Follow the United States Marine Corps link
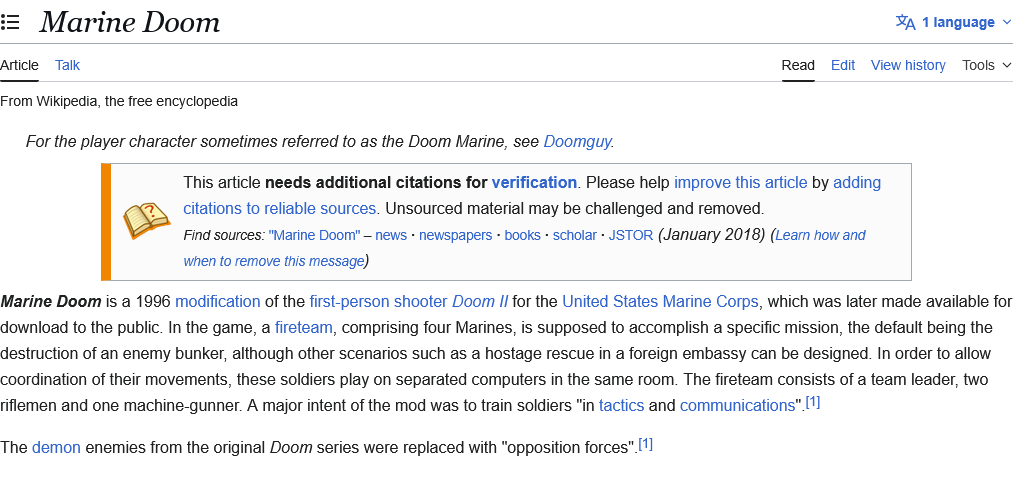The height and width of the screenshot is (481, 1013). 660,302
